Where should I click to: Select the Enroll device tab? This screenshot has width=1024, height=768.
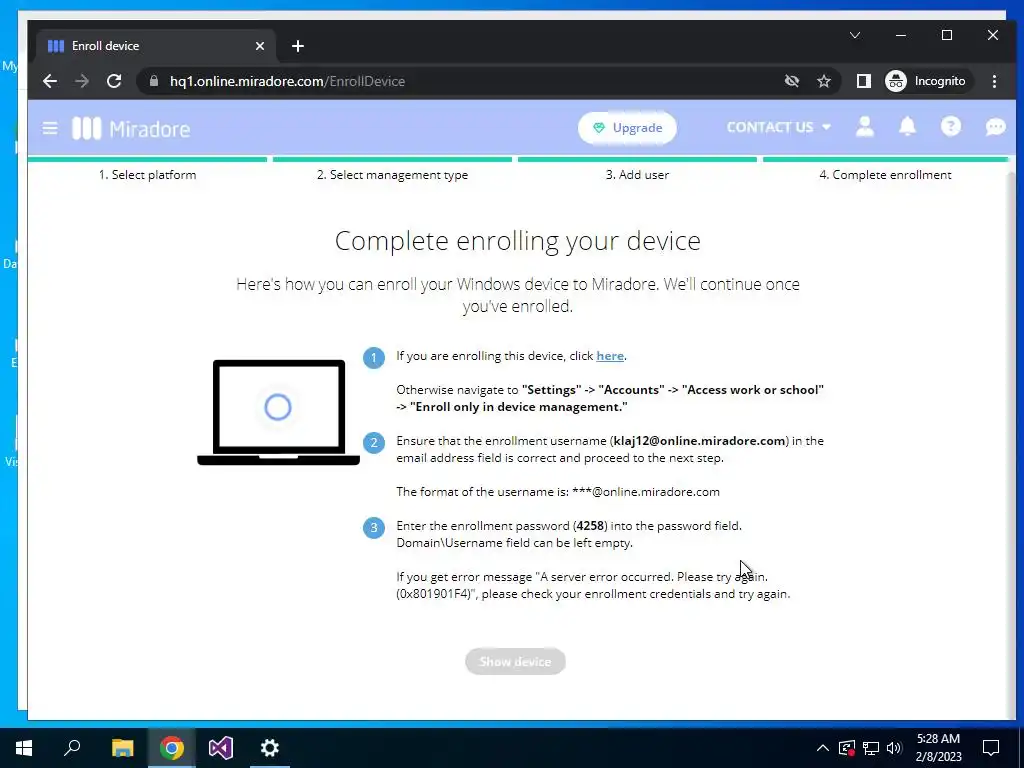coord(153,46)
